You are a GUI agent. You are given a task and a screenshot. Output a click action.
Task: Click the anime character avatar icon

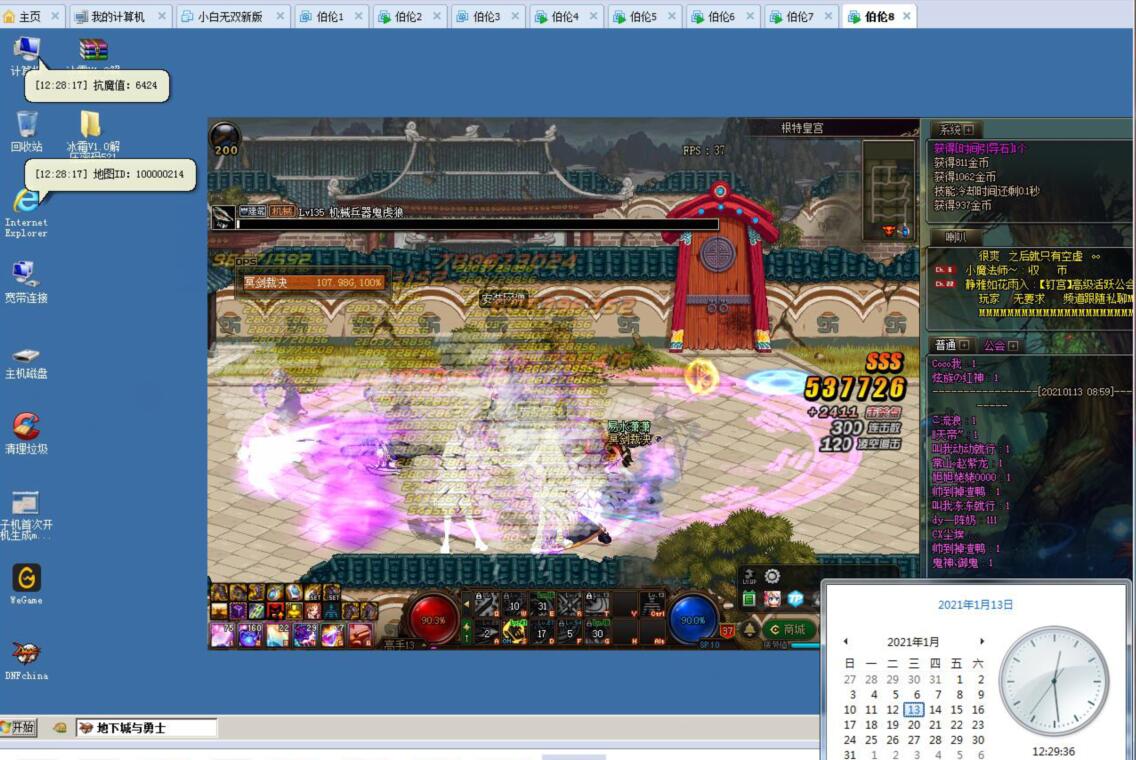772,598
